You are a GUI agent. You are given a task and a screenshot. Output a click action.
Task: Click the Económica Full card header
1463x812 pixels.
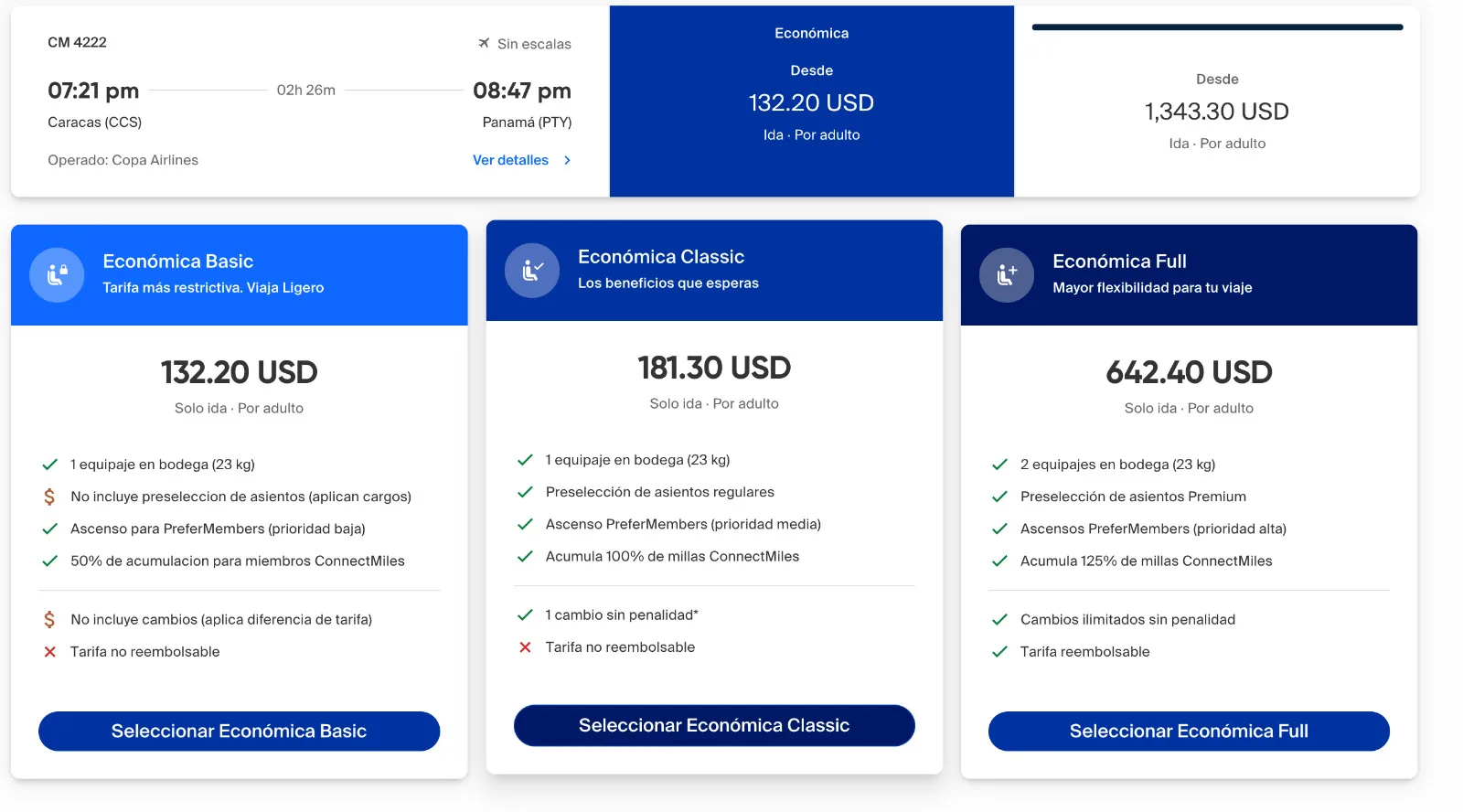point(1189,274)
